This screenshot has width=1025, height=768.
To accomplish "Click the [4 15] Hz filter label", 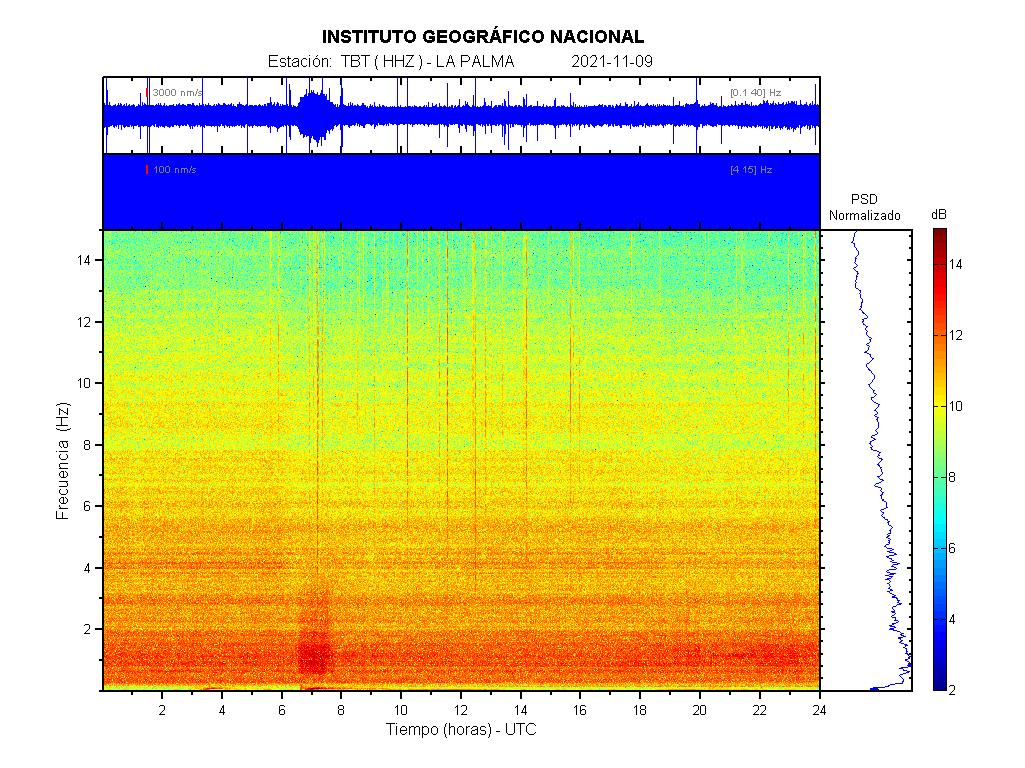I will pyautogui.click(x=751, y=170).
